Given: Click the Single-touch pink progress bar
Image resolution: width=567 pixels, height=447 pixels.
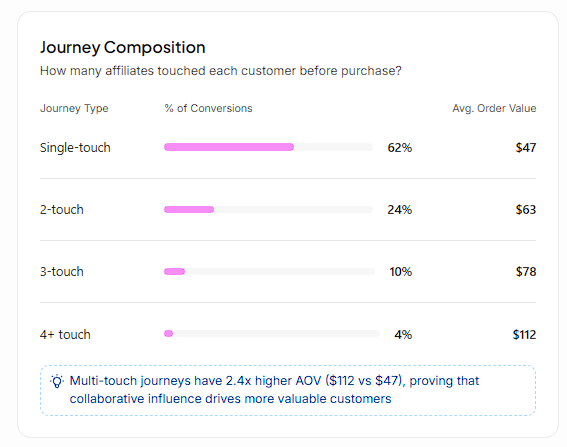Looking at the screenshot, I should click(229, 147).
